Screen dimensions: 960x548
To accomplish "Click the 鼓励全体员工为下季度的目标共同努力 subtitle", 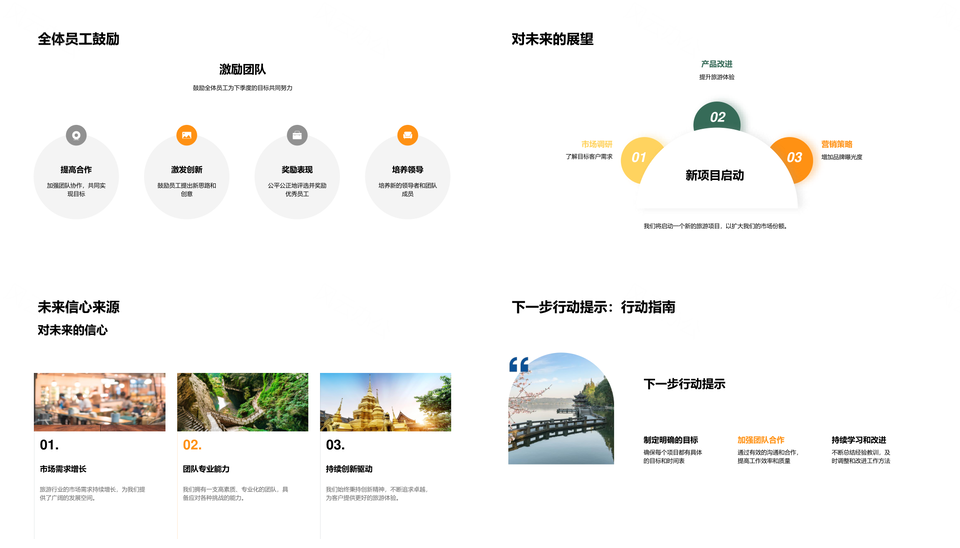I will pos(242,88).
